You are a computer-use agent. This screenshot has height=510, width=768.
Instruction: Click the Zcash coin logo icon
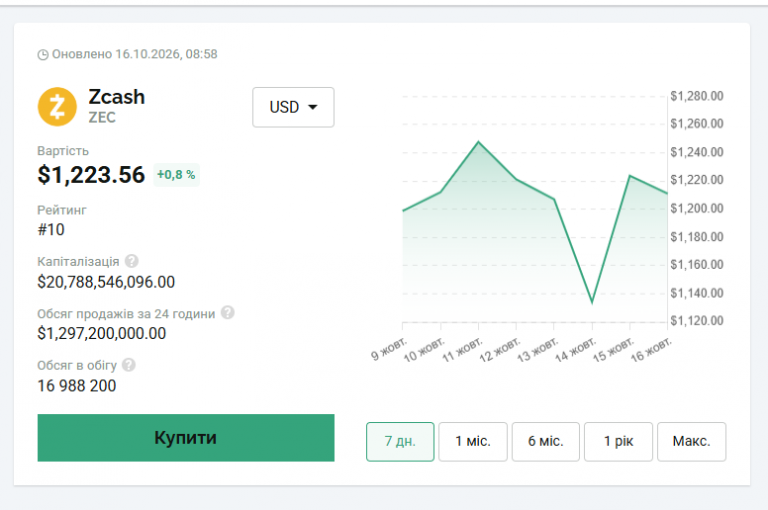click(57, 107)
